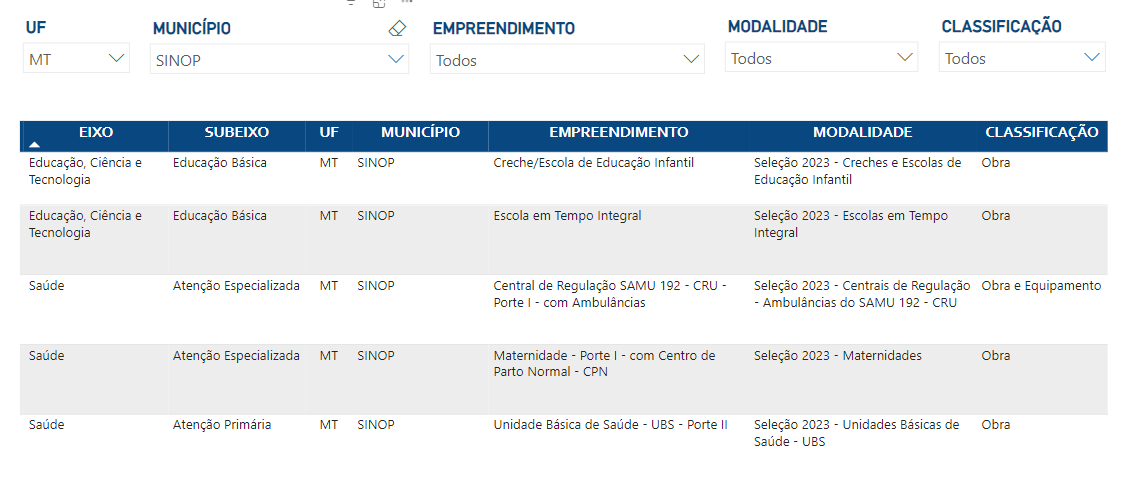Select the Creche/Escola de Educação Infantil cell
This screenshot has height=490, width=1140.
[593, 163]
